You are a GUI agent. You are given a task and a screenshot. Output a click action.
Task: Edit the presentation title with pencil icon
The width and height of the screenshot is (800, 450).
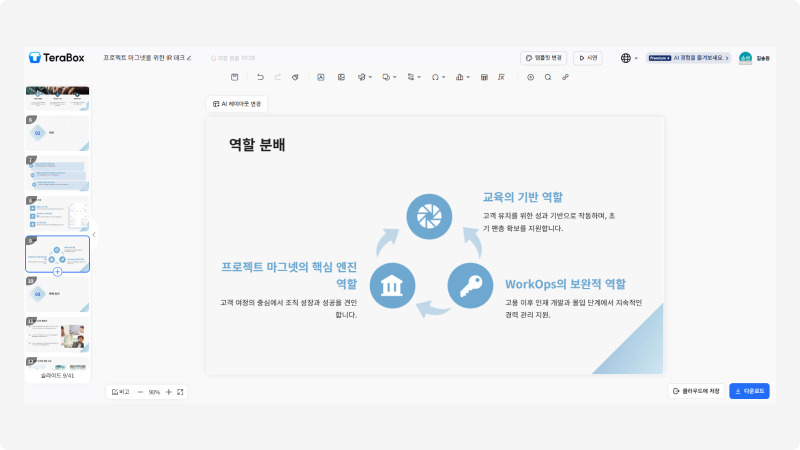coord(189,58)
